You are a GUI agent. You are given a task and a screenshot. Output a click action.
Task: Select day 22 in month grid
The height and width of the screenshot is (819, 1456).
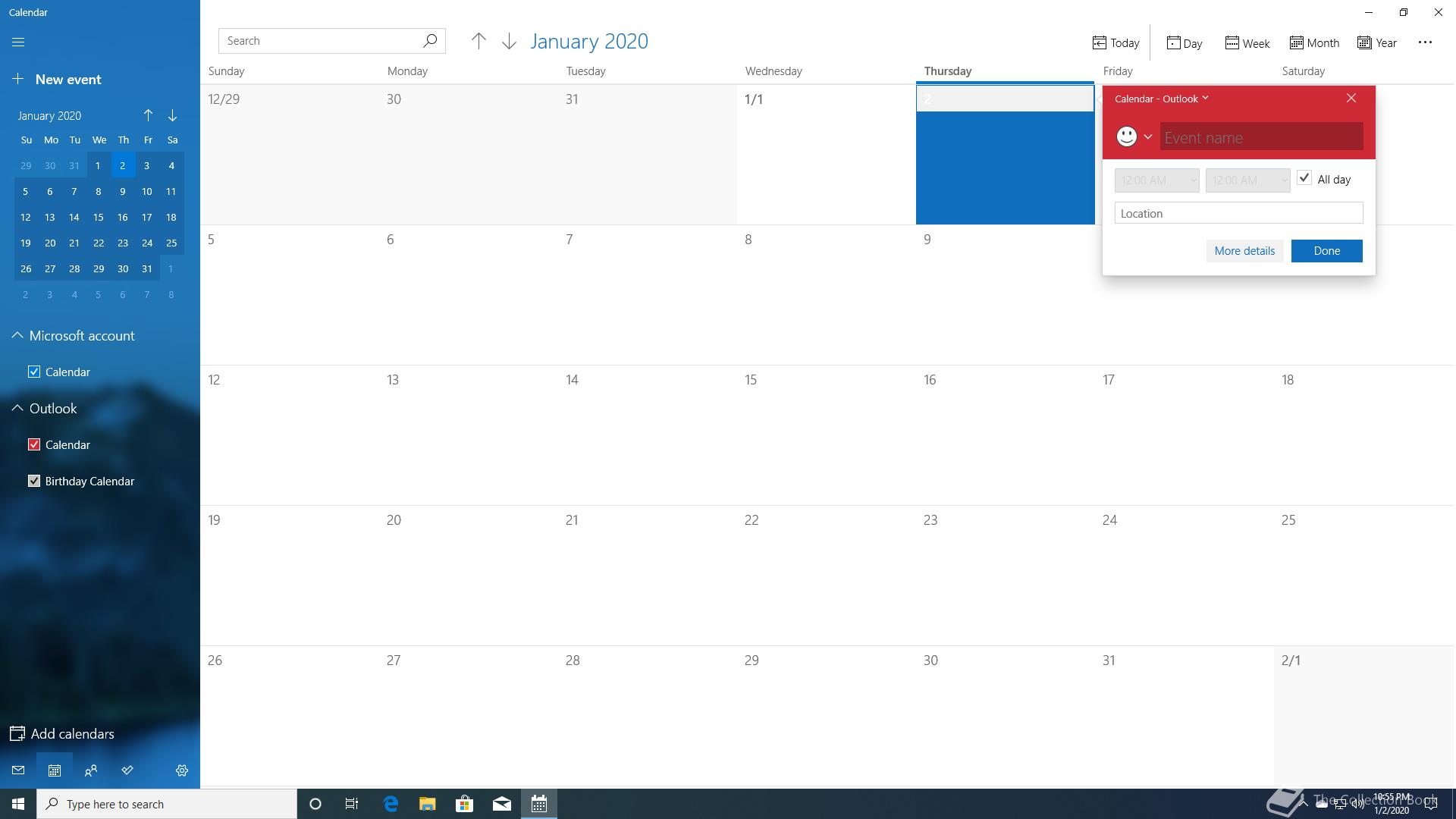(827, 576)
